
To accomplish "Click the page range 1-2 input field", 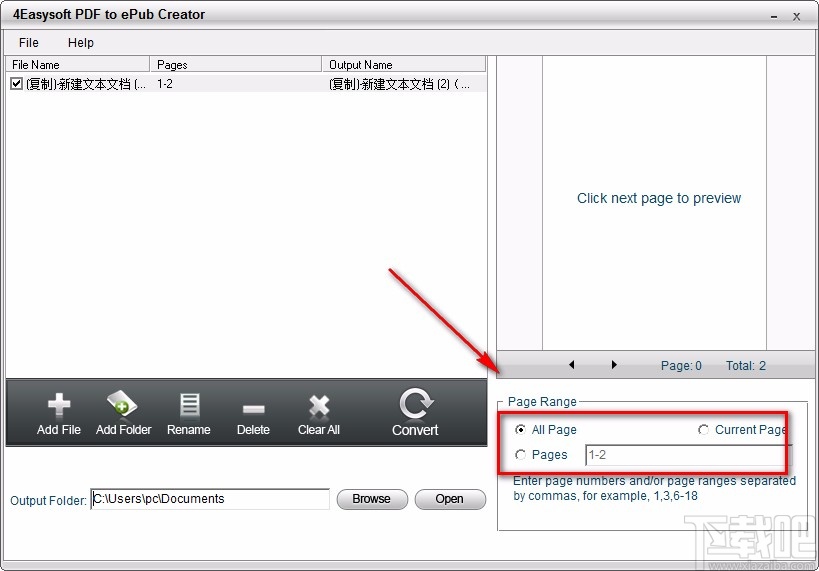I will [x=688, y=455].
